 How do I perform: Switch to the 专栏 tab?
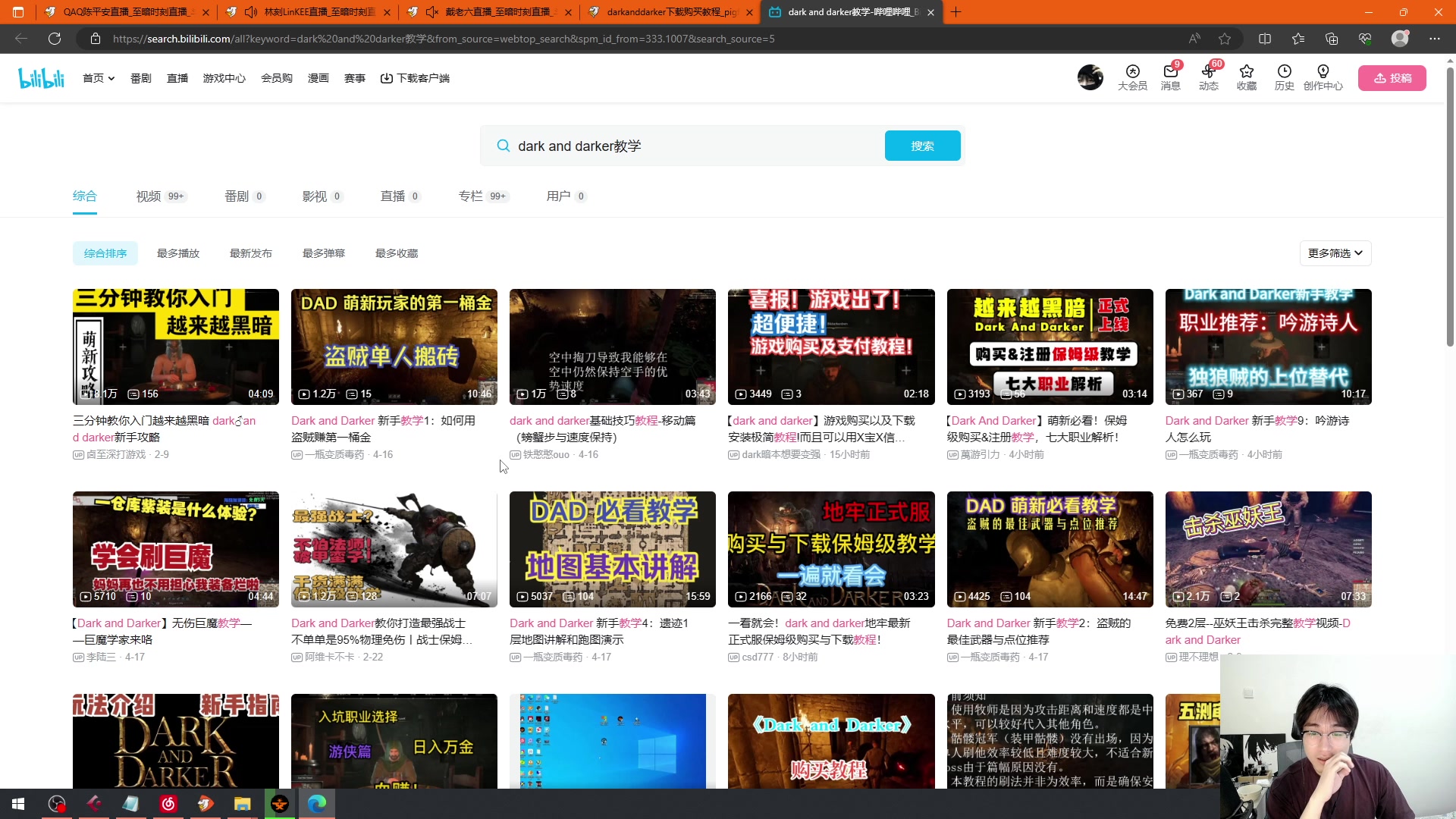click(483, 196)
